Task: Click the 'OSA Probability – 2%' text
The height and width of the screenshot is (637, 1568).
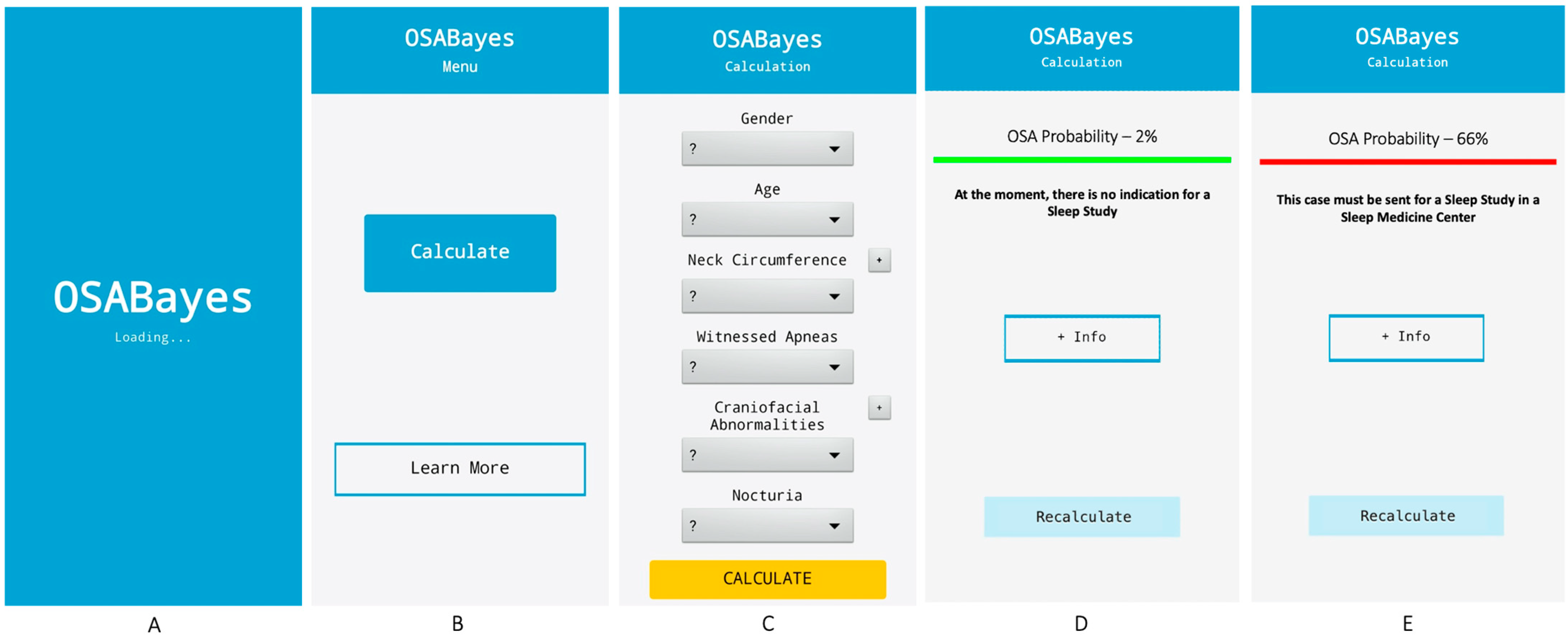Action: tap(1082, 136)
